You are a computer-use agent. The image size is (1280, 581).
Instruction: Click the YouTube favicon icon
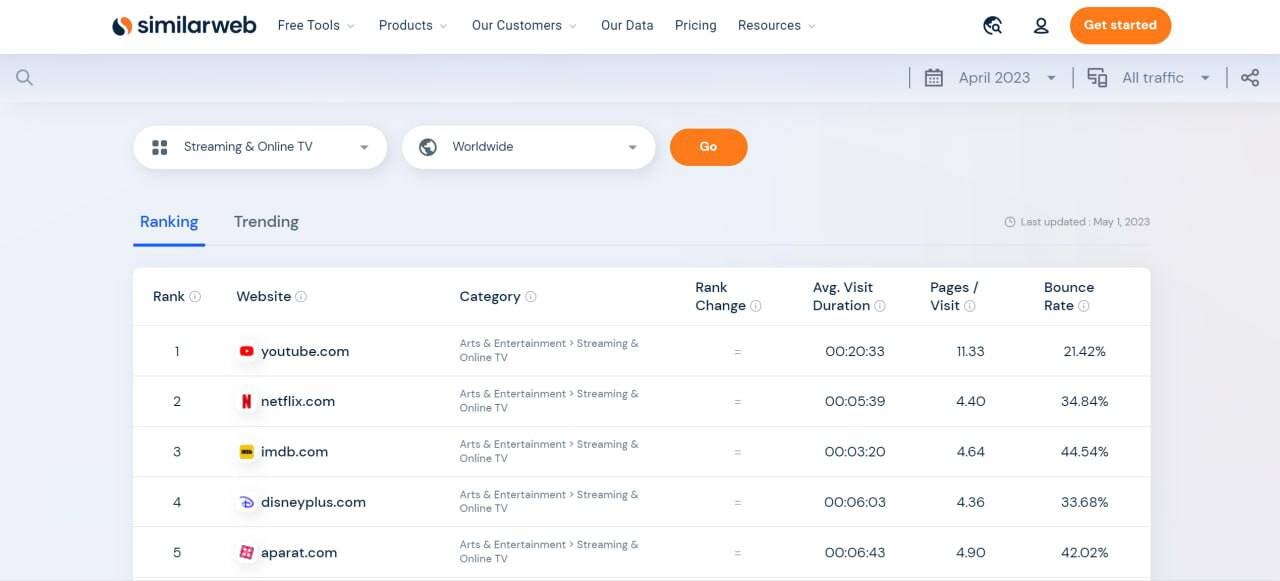(246, 352)
